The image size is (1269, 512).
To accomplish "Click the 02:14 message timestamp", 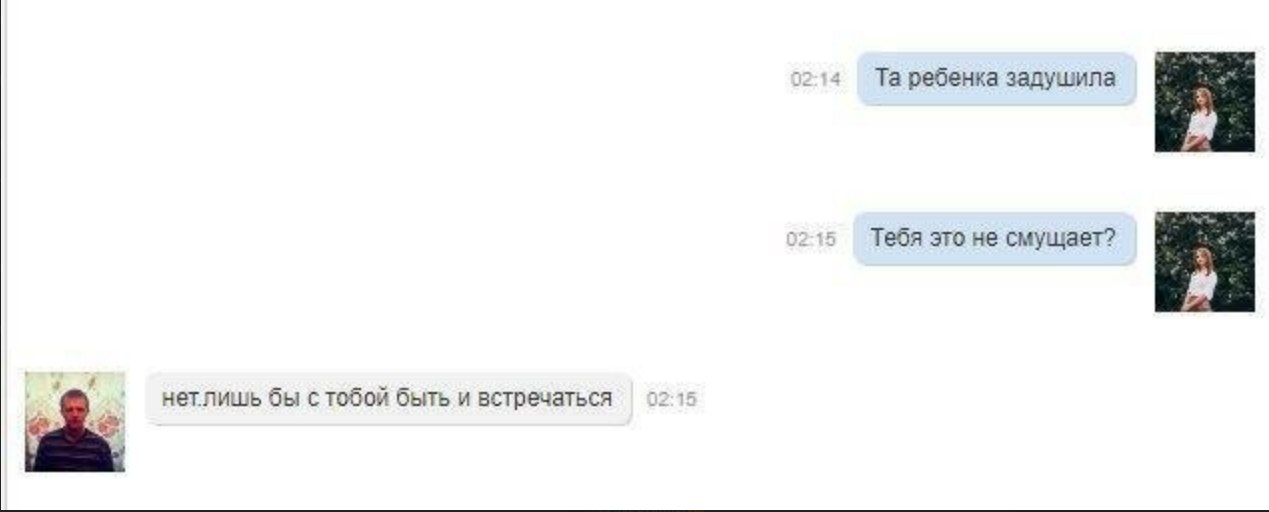I will pyautogui.click(x=815, y=80).
